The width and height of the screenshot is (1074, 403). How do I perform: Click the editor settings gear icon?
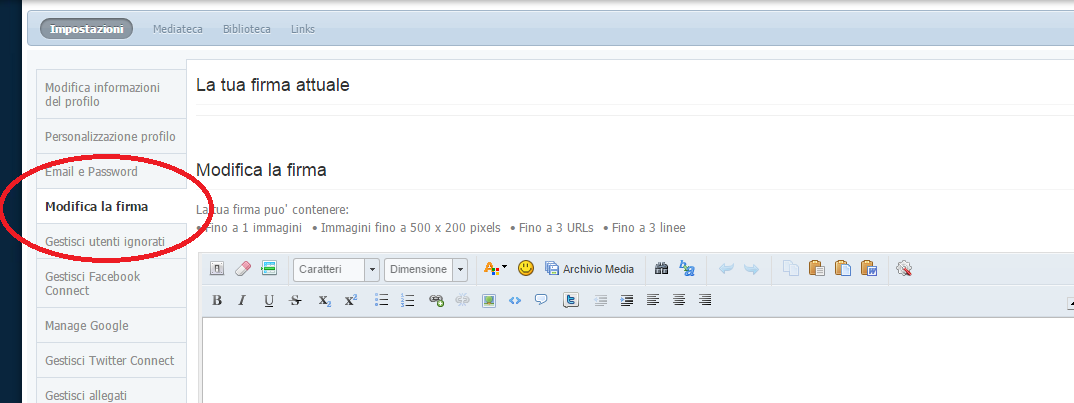pyautogui.click(x=904, y=269)
